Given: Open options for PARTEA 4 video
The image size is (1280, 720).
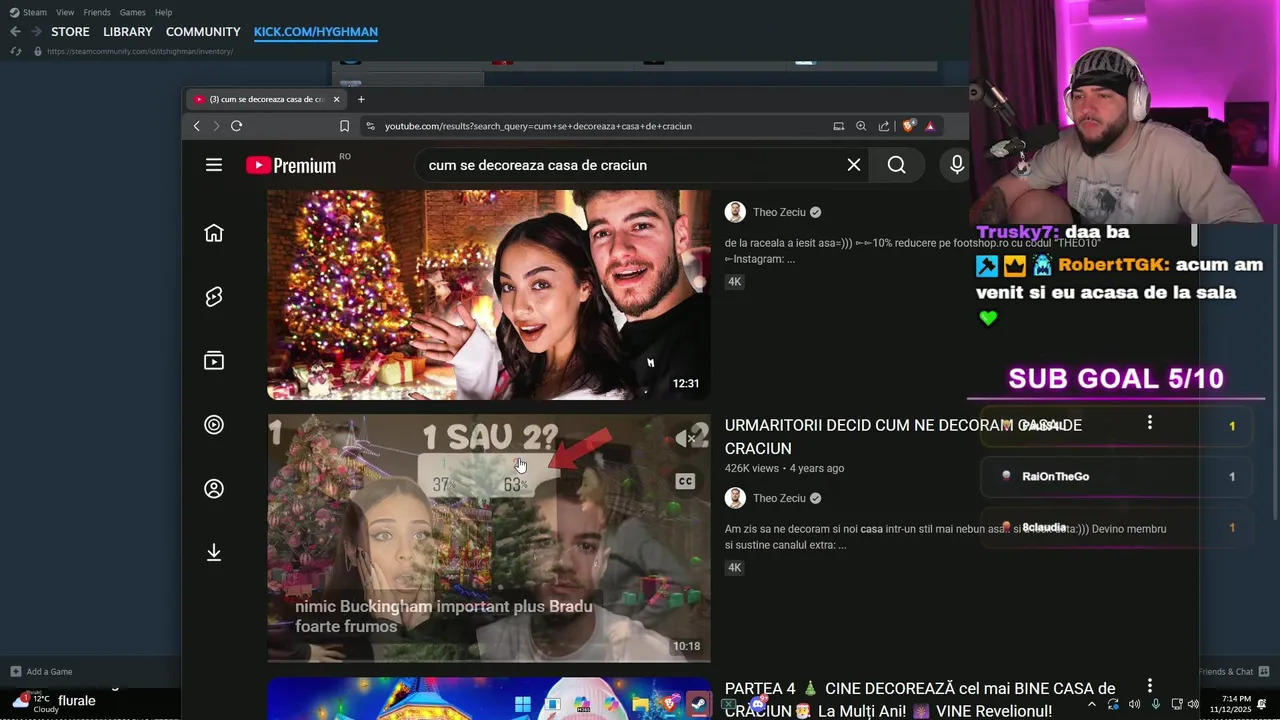Looking at the screenshot, I should (1149, 686).
